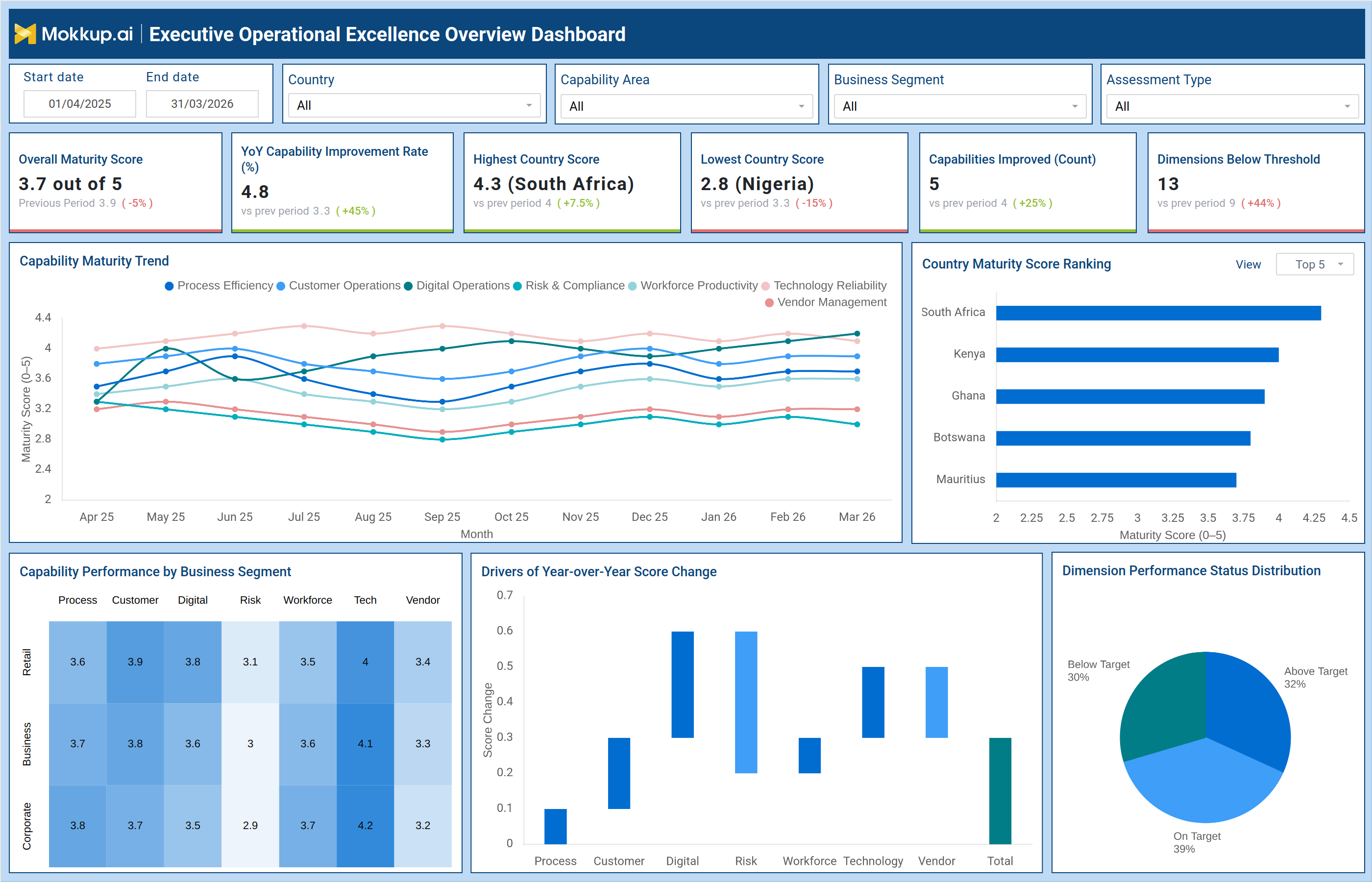The width and height of the screenshot is (1372, 882).
Task: Select the Vendor waterfall bar
Action: (x=937, y=702)
